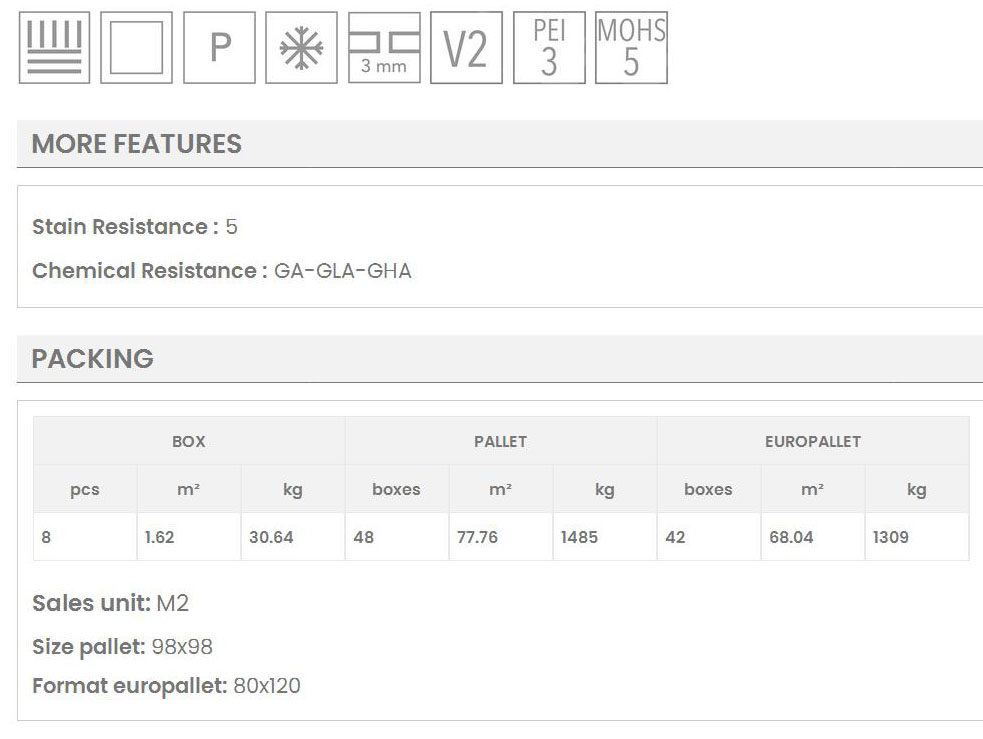Click the PALLET column group header
This screenshot has width=983, height=739.
[x=500, y=441]
